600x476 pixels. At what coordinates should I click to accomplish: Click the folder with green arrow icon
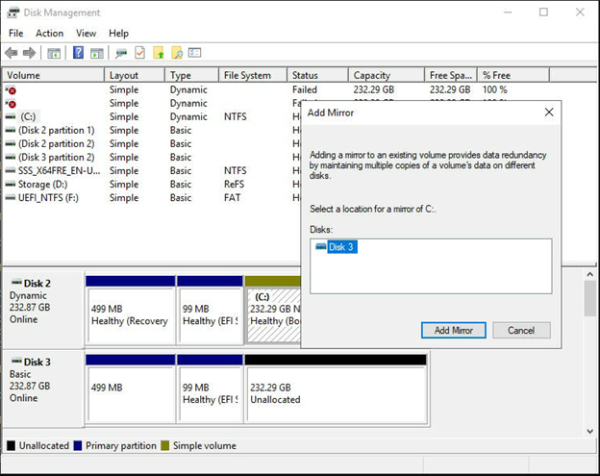click(158, 53)
